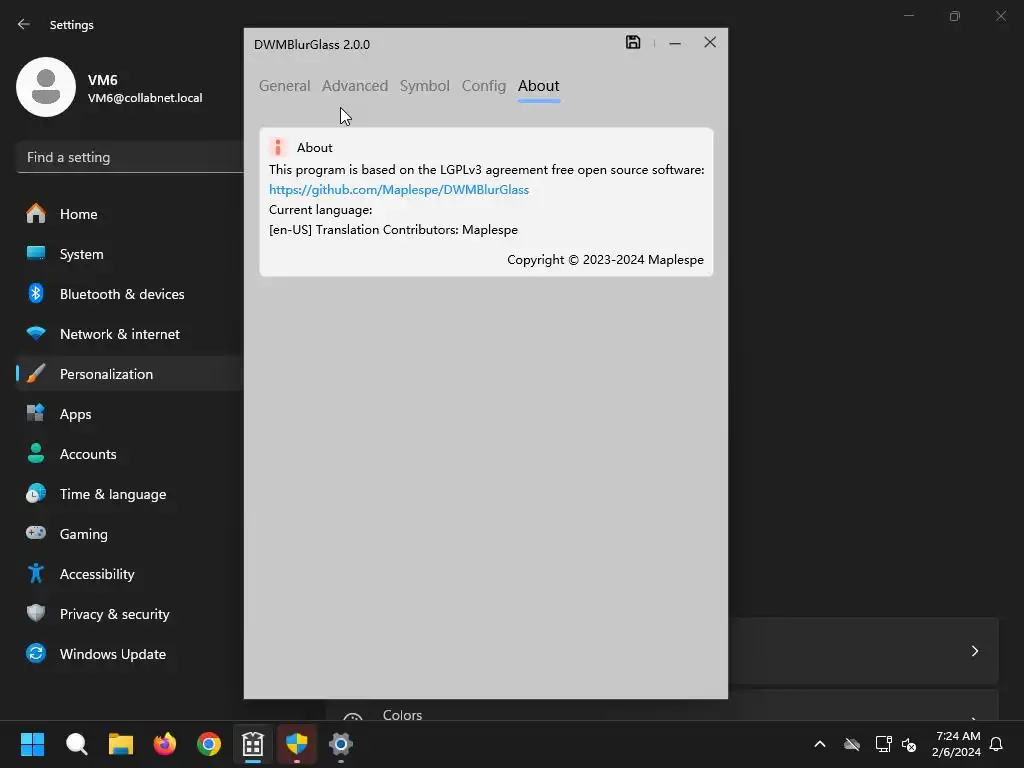Click the VM6 account avatar in Settings

pos(46,87)
